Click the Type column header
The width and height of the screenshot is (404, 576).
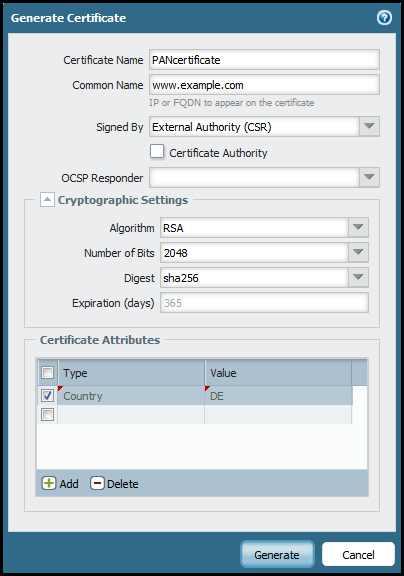[131, 373]
